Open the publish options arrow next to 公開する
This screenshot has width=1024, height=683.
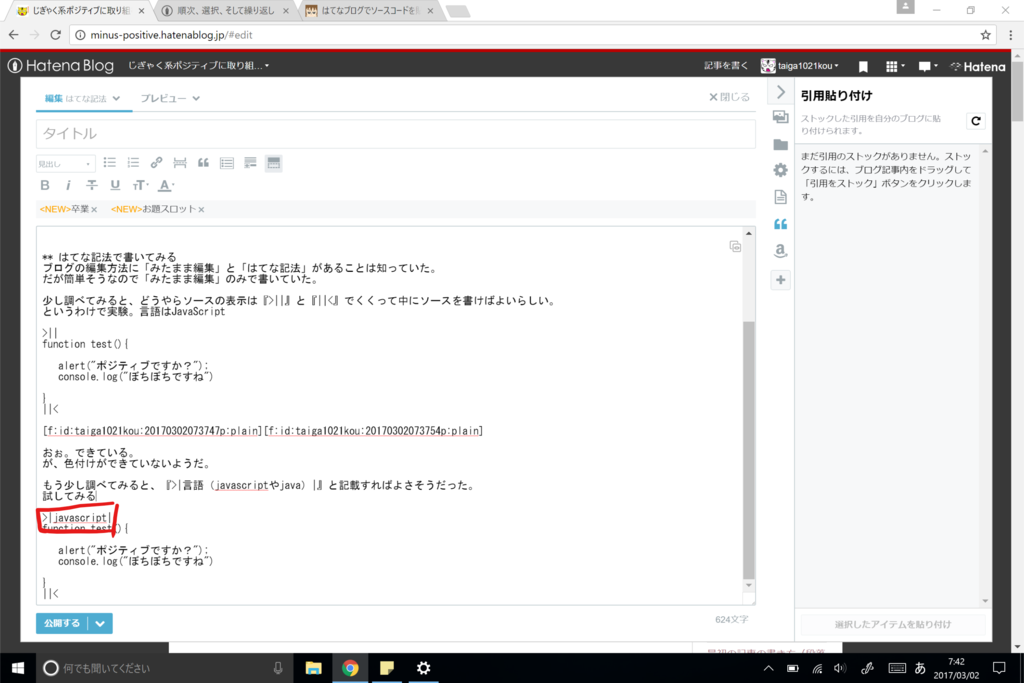pyautogui.click(x=99, y=622)
